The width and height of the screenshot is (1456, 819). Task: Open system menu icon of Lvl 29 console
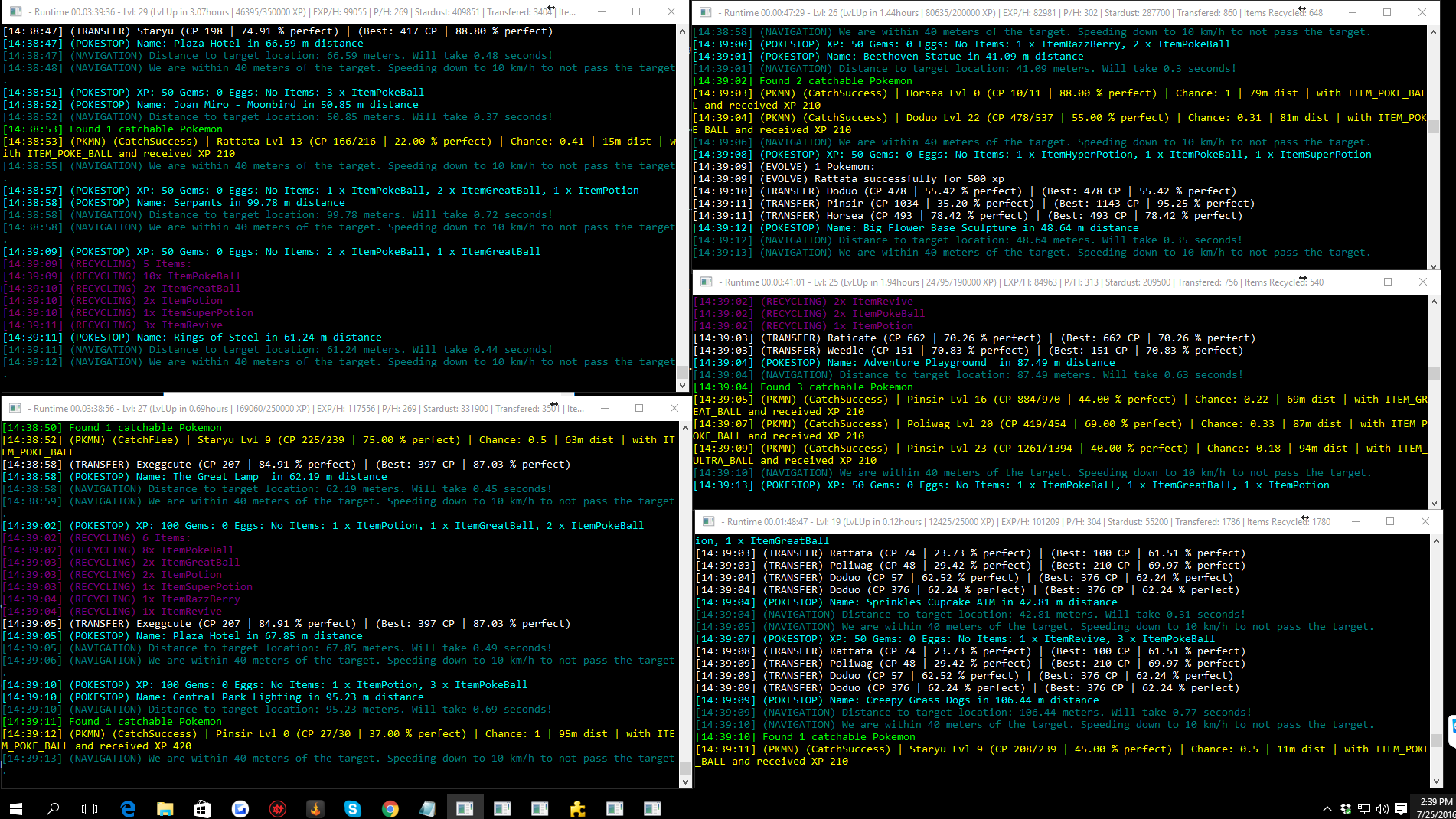tap(15, 12)
